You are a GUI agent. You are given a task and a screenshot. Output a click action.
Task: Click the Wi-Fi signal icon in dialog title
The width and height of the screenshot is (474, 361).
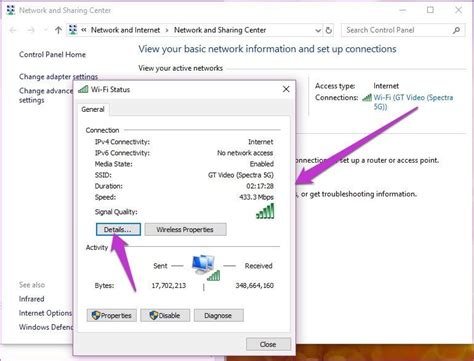83,89
